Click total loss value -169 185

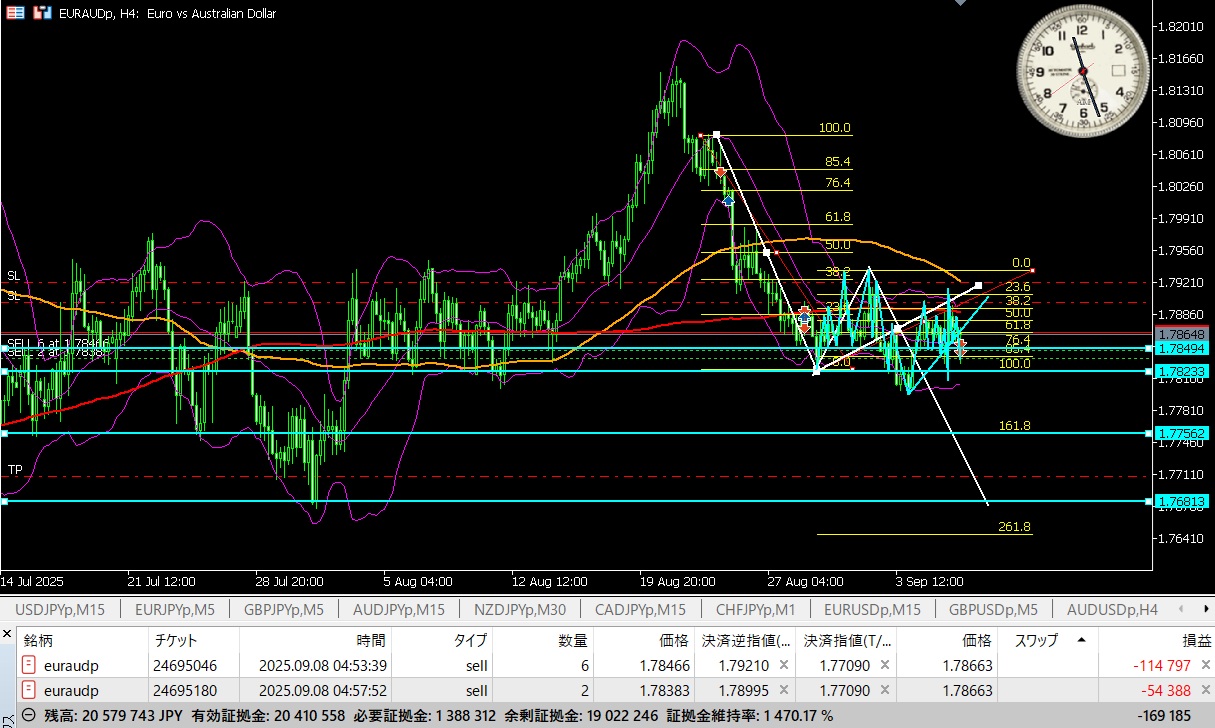tap(1164, 716)
